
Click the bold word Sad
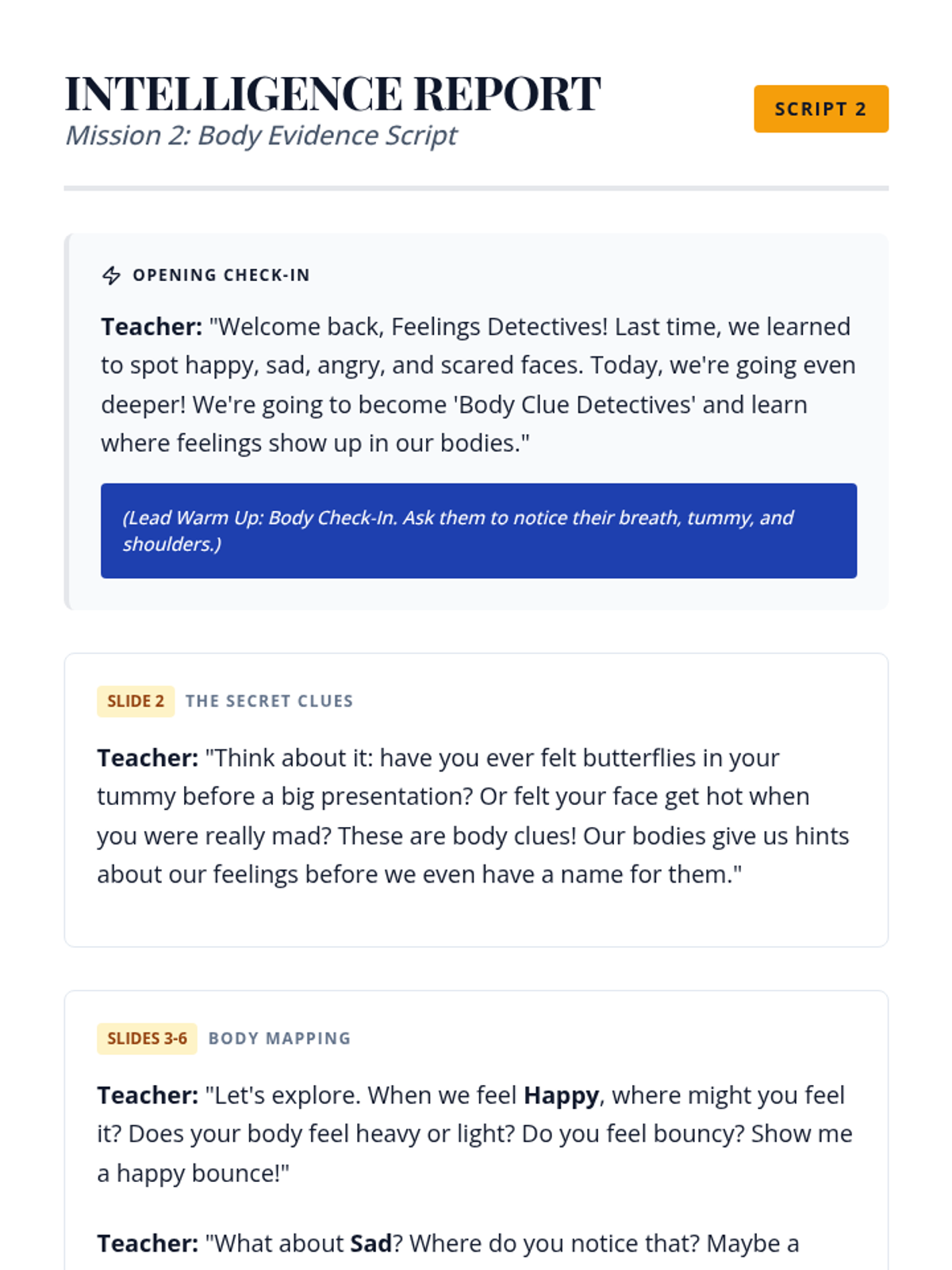370,1243
